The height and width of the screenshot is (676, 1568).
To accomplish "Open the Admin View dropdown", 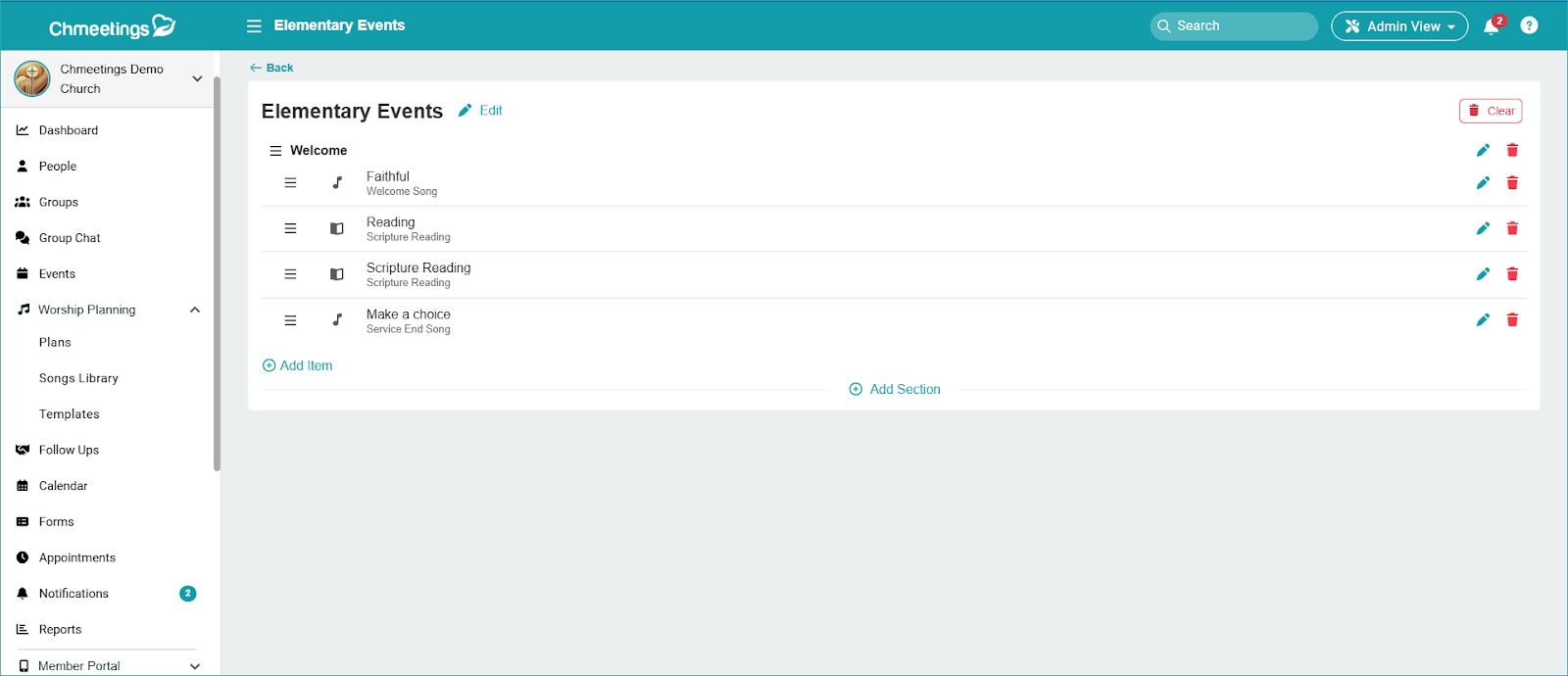I will pyautogui.click(x=1398, y=26).
